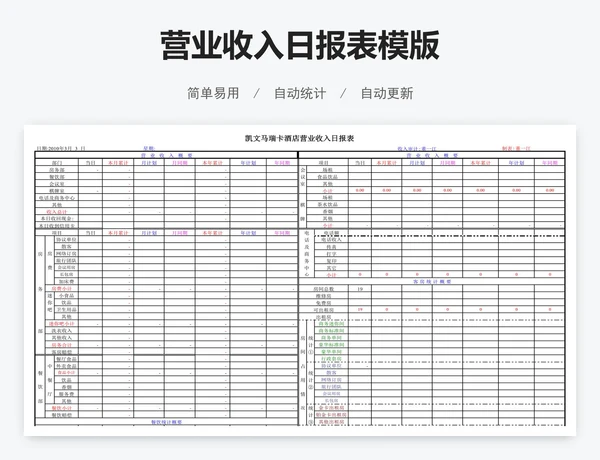Click the 本日收回现金 row label
This screenshot has width=600, height=460.
pos(57,219)
